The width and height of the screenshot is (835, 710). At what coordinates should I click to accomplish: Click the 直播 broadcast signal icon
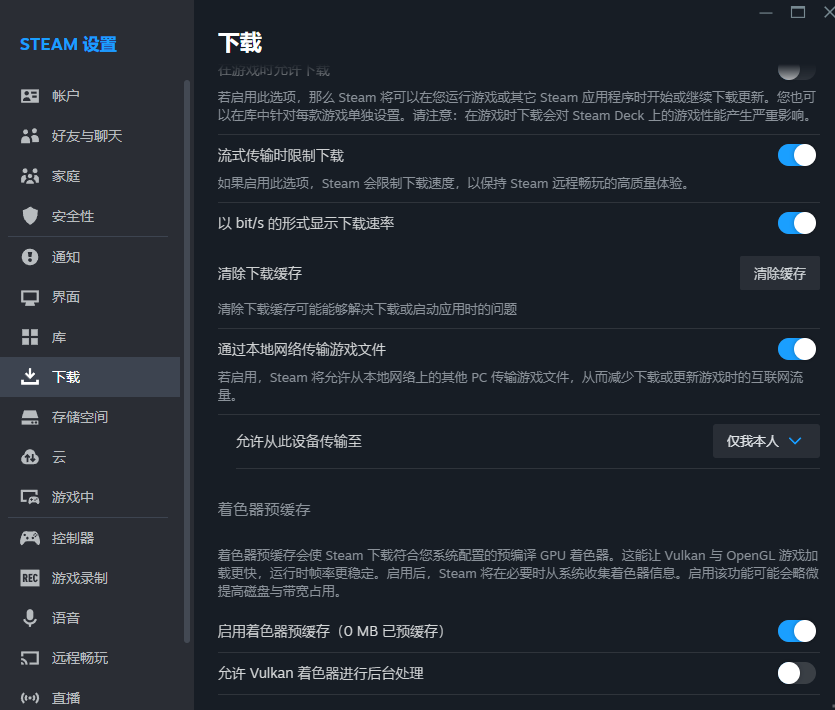pyautogui.click(x=30, y=698)
